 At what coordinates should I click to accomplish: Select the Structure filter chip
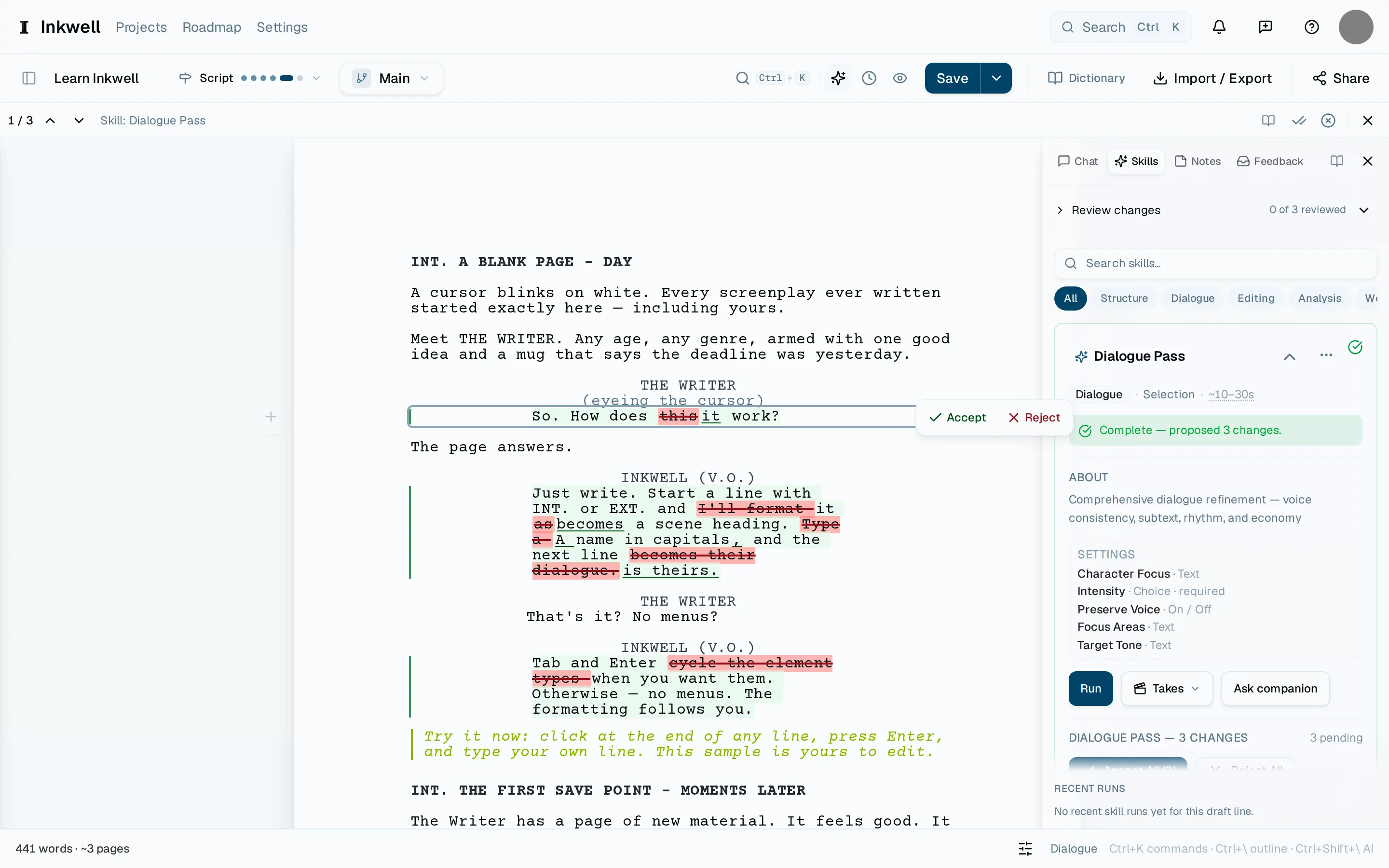point(1124,298)
